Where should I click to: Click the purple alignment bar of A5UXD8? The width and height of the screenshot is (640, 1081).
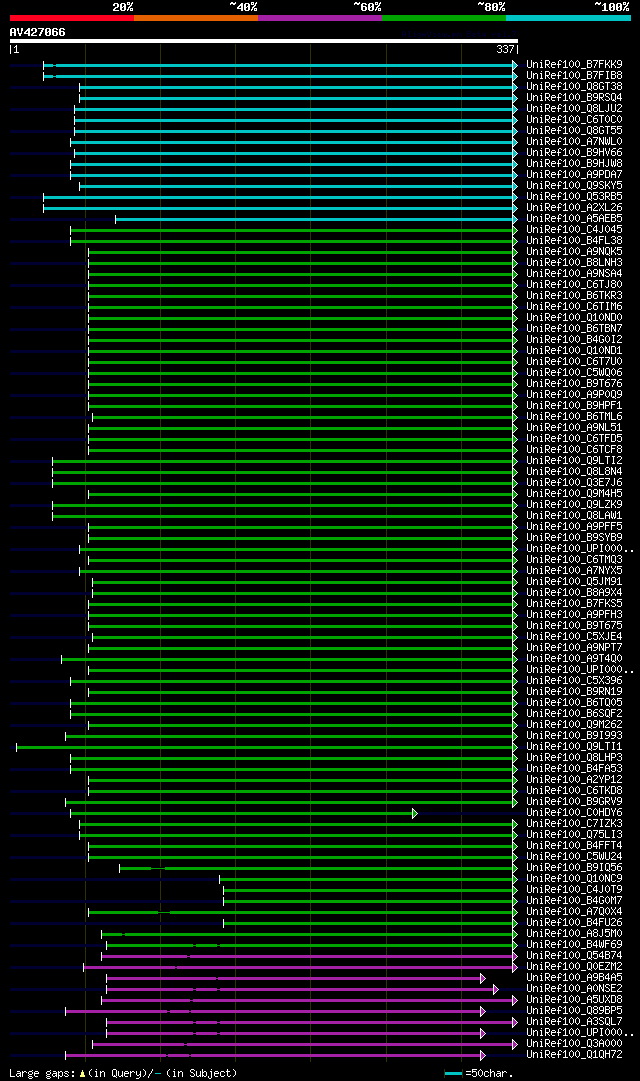307,1000
